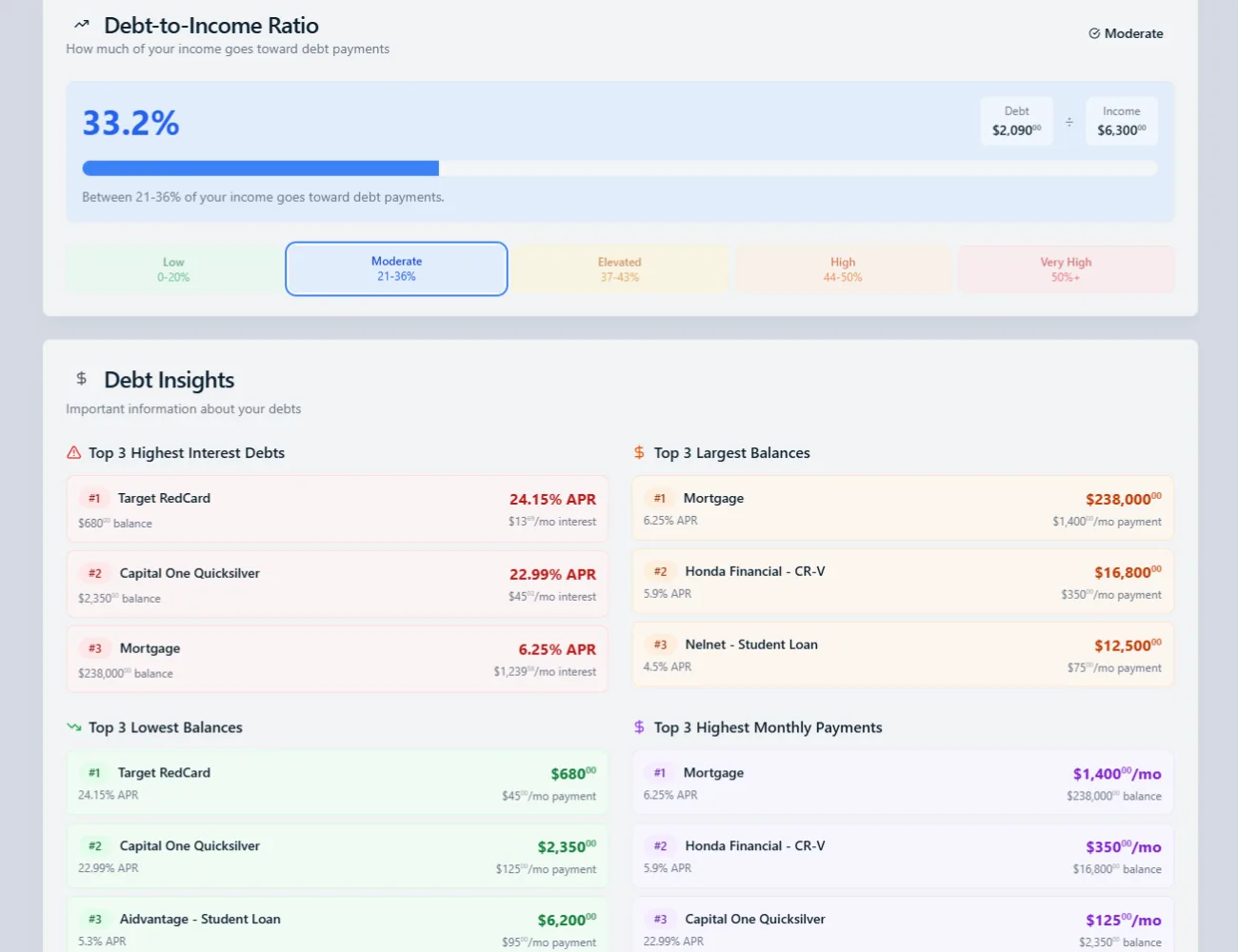Click the Top 3 Highest Interest Debts heading

pos(187,453)
